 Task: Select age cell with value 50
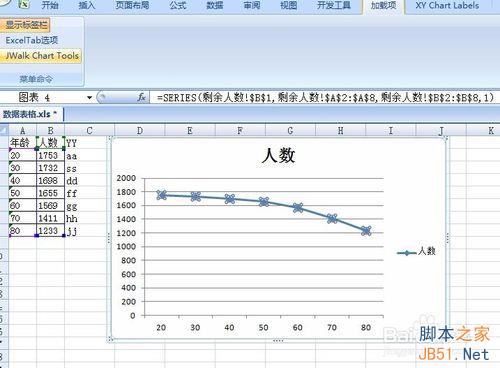[23, 193]
